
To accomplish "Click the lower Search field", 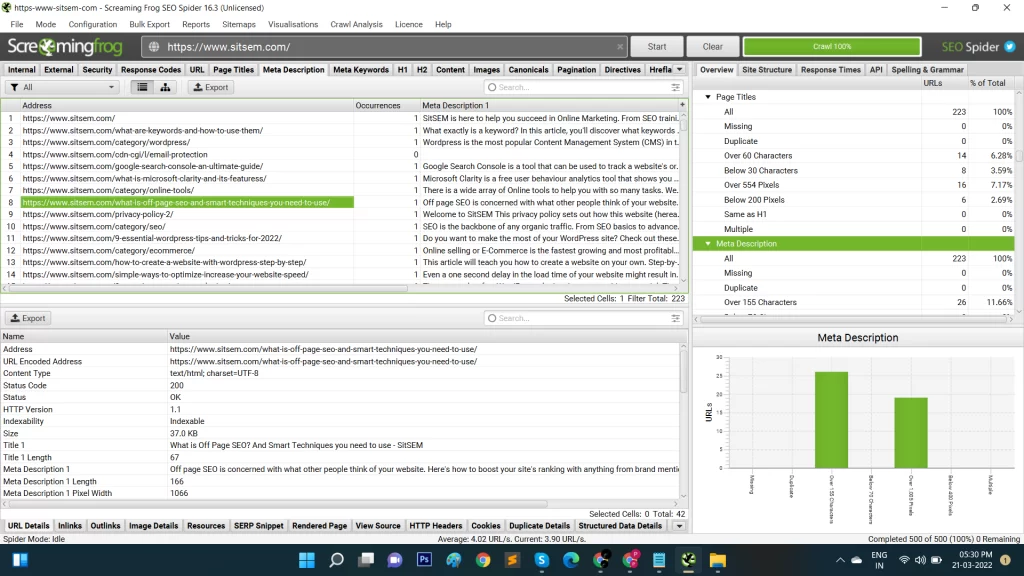I will [x=583, y=318].
